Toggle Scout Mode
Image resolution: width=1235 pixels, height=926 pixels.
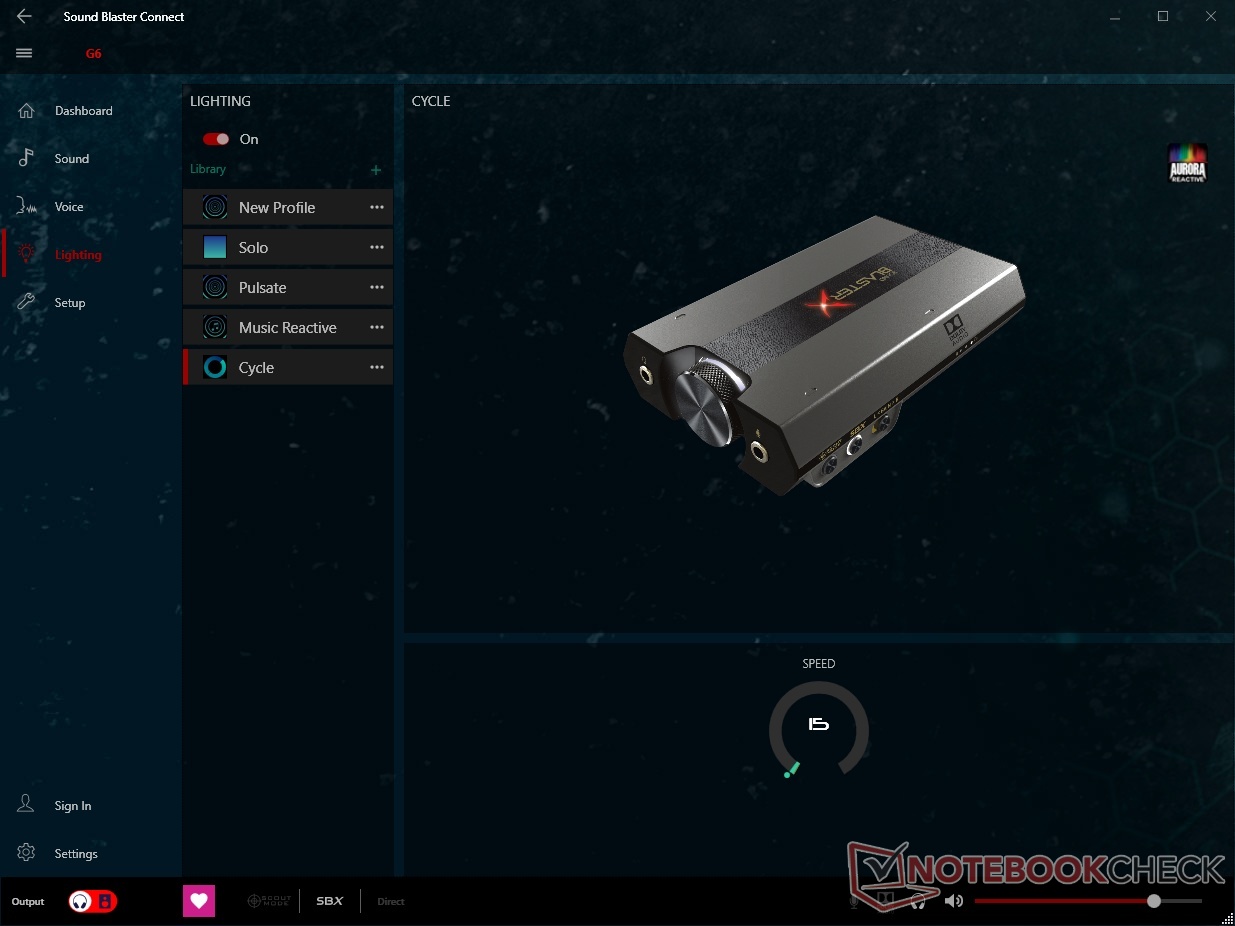(x=268, y=901)
